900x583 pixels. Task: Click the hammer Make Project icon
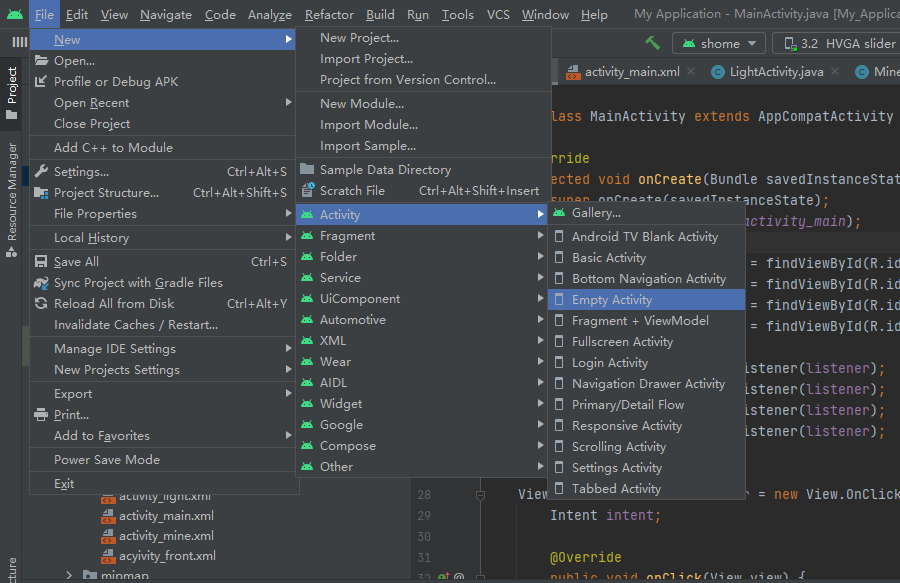(x=652, y=43)
